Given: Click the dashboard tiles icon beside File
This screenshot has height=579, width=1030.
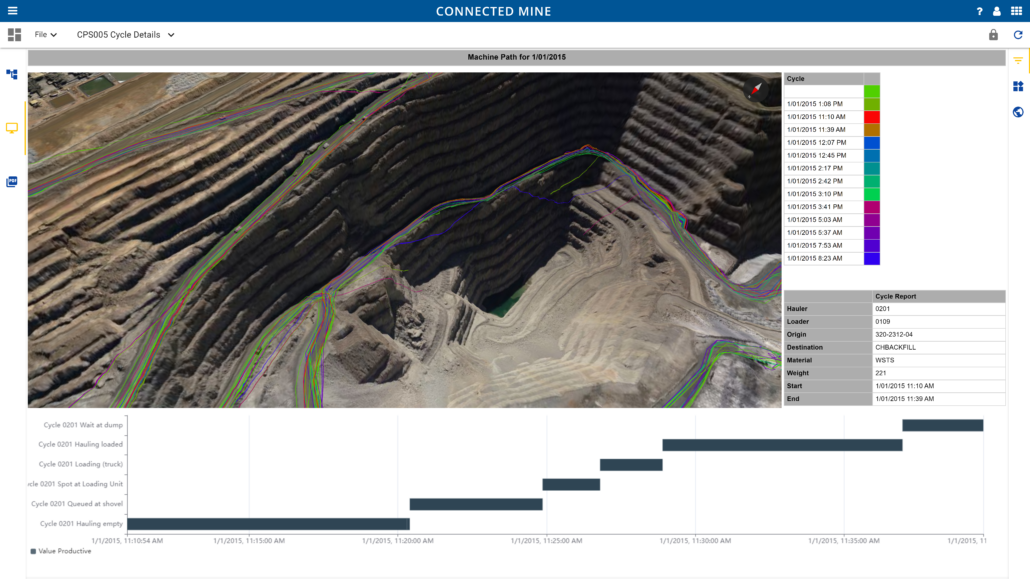Looking at the screenshot, I should (14, 35).
